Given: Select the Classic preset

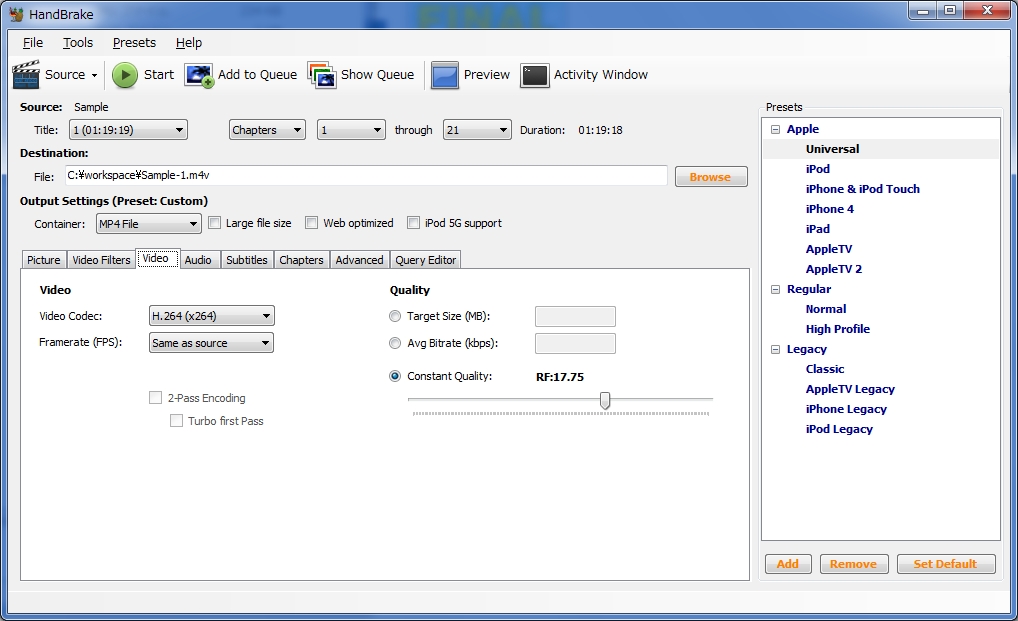Looking at the screenshot, I should coord(825,369).
